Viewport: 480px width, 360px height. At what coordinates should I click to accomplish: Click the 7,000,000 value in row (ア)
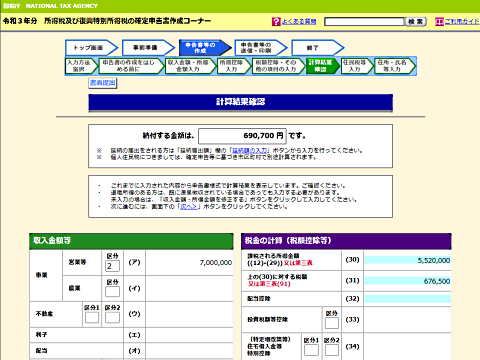pos(216,263)
